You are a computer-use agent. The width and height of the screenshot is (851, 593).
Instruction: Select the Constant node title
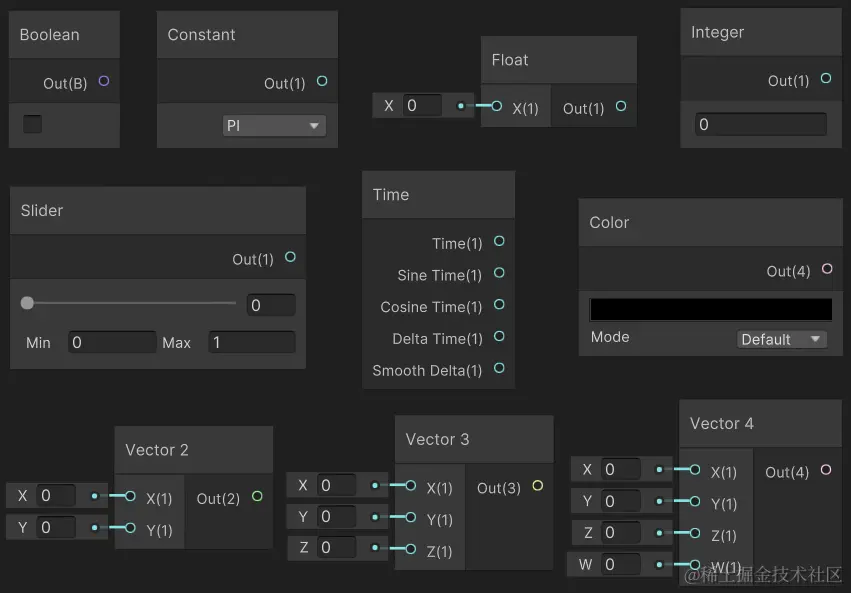click(201, 35)
